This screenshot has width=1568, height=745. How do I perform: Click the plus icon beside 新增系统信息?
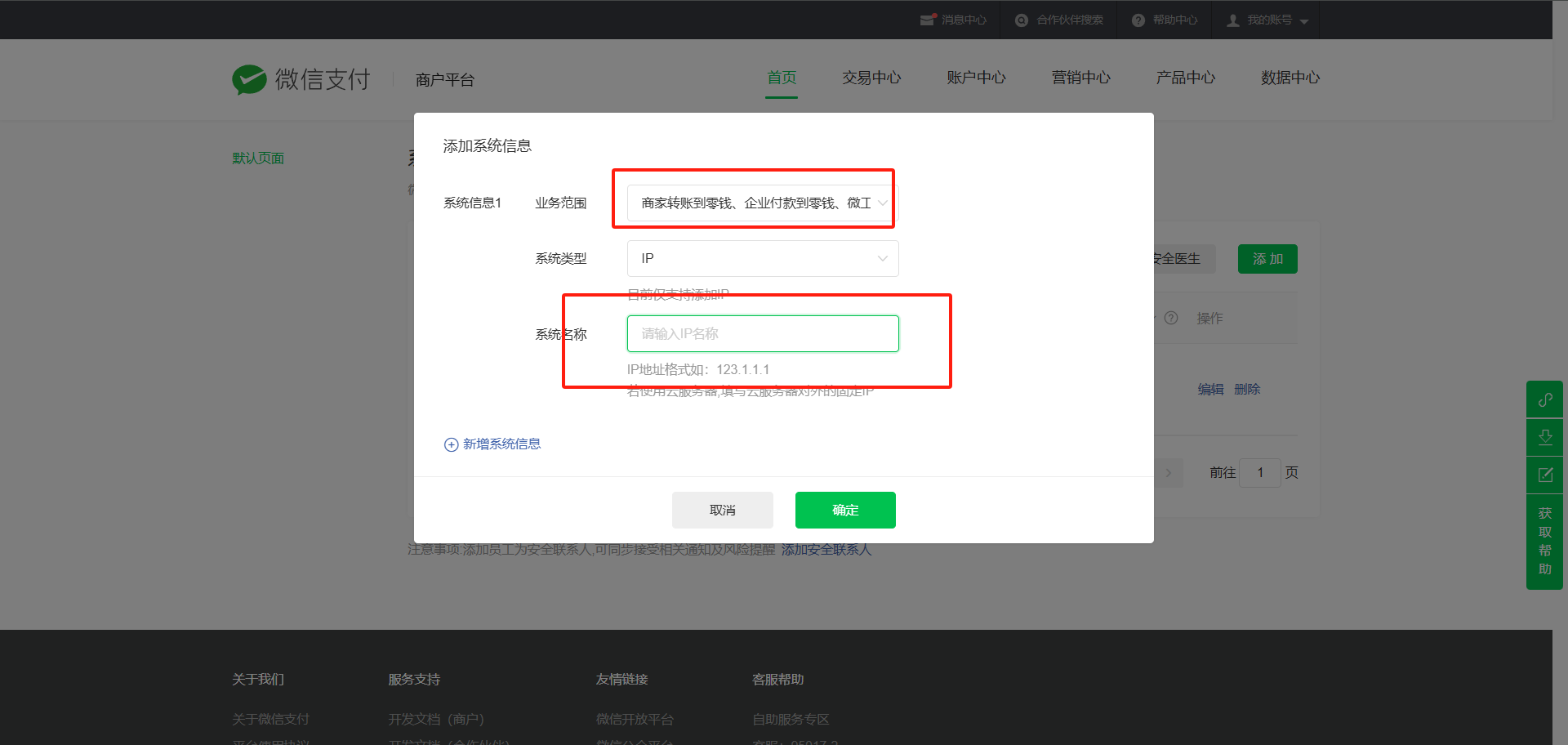tap(451, 444)
